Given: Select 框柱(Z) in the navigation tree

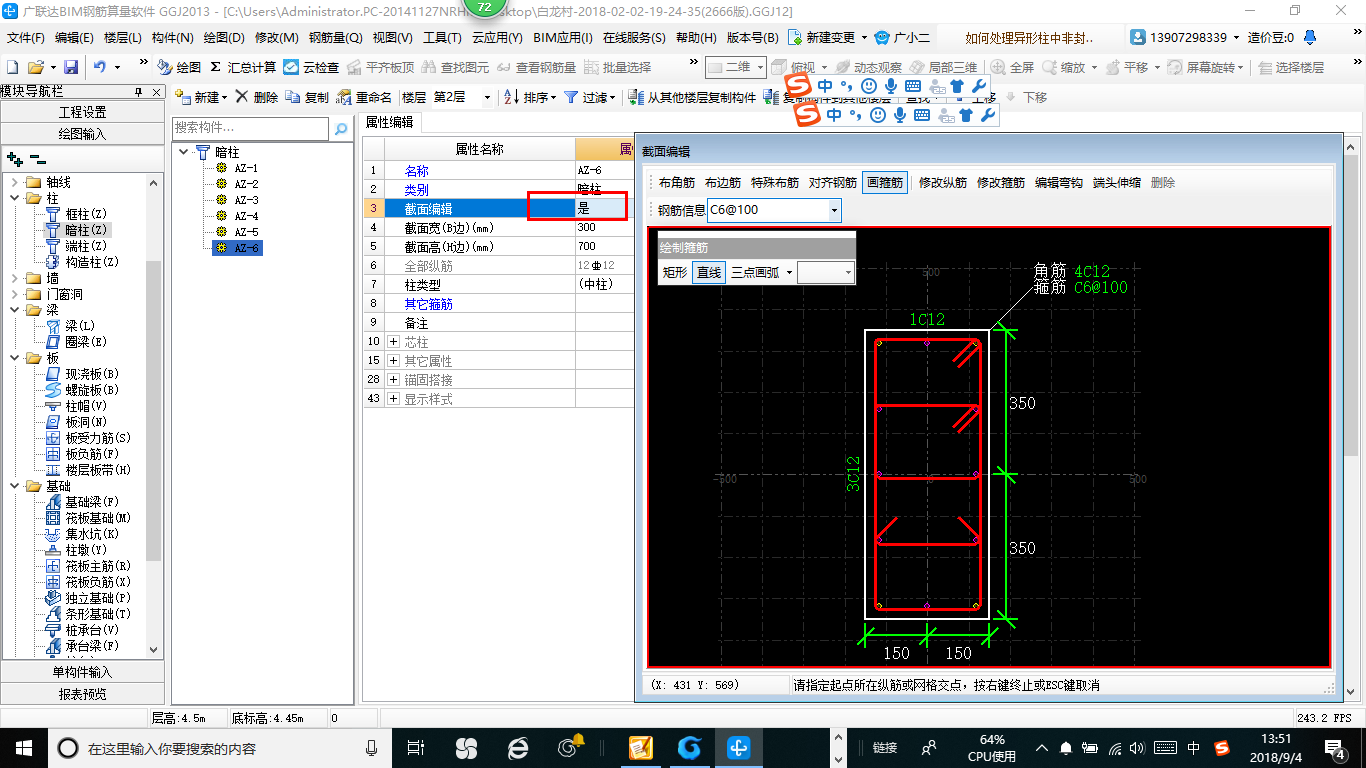Looking at the screenshot, I should 76,214.
